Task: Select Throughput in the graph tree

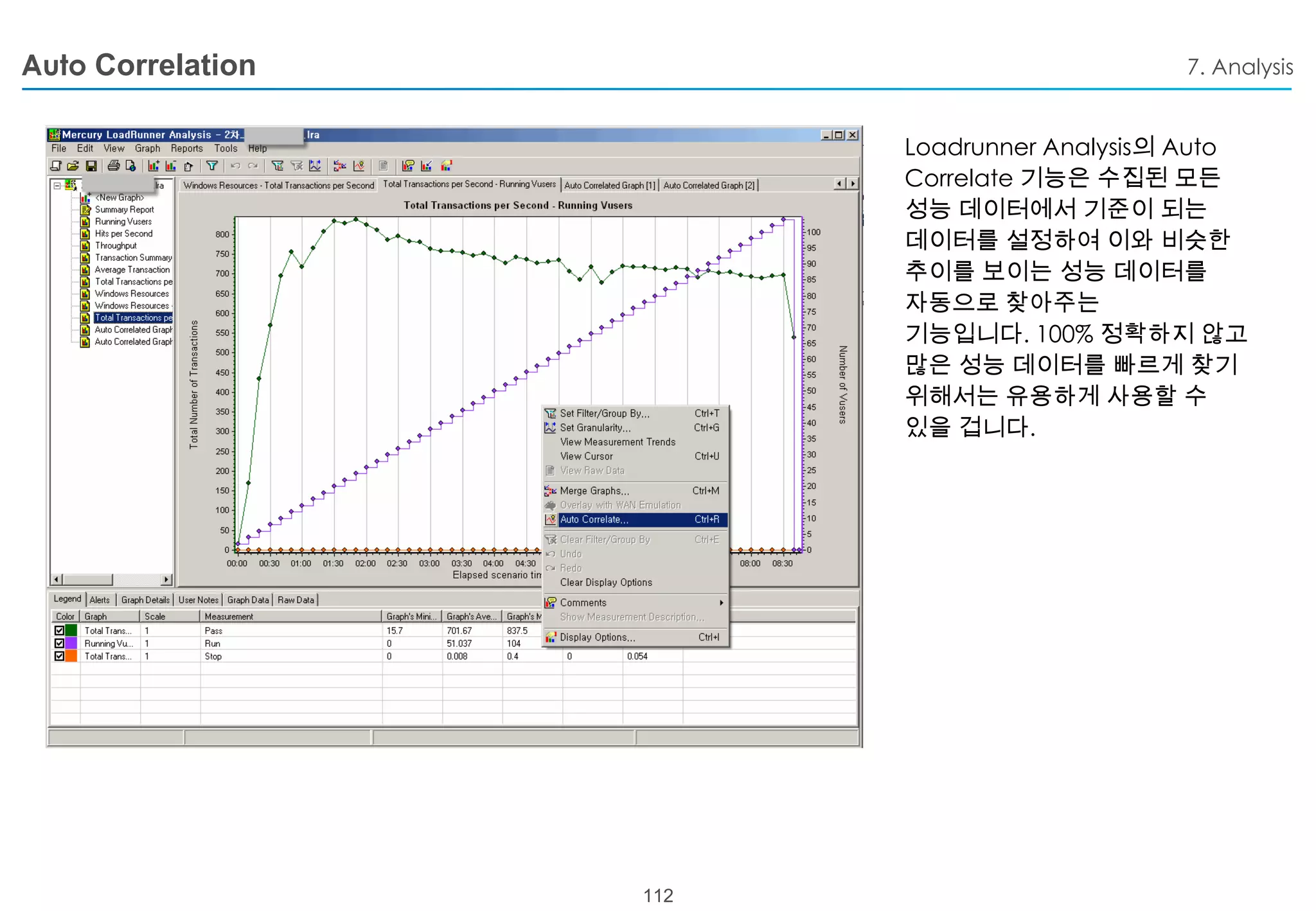Action: (116, 245)
